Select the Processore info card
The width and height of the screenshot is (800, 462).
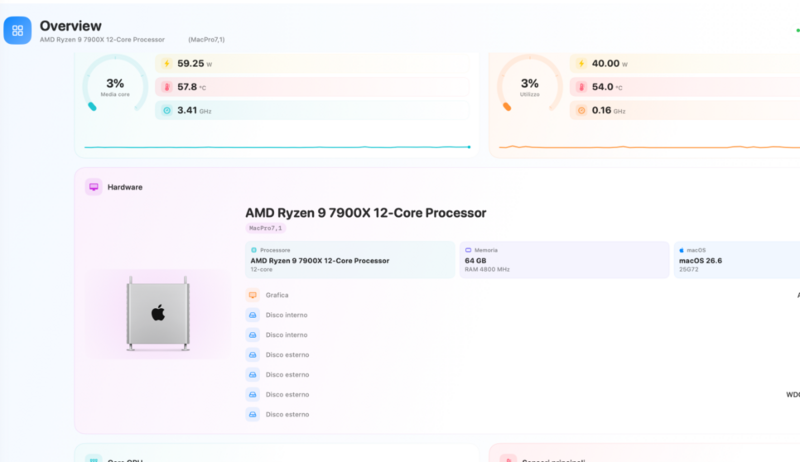(x=350, y=260)
